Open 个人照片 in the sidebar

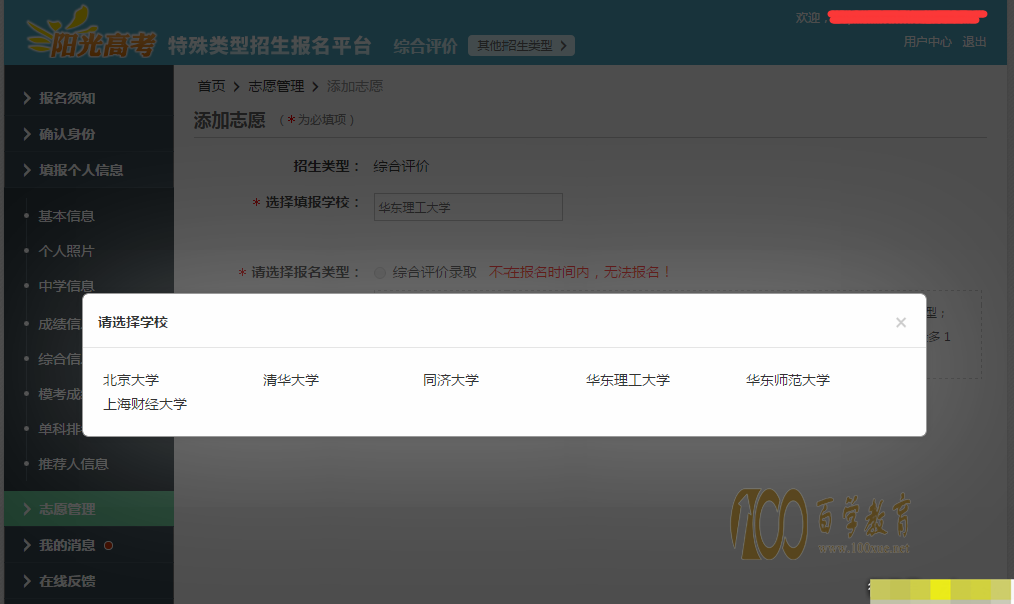[x=66, y=251]
